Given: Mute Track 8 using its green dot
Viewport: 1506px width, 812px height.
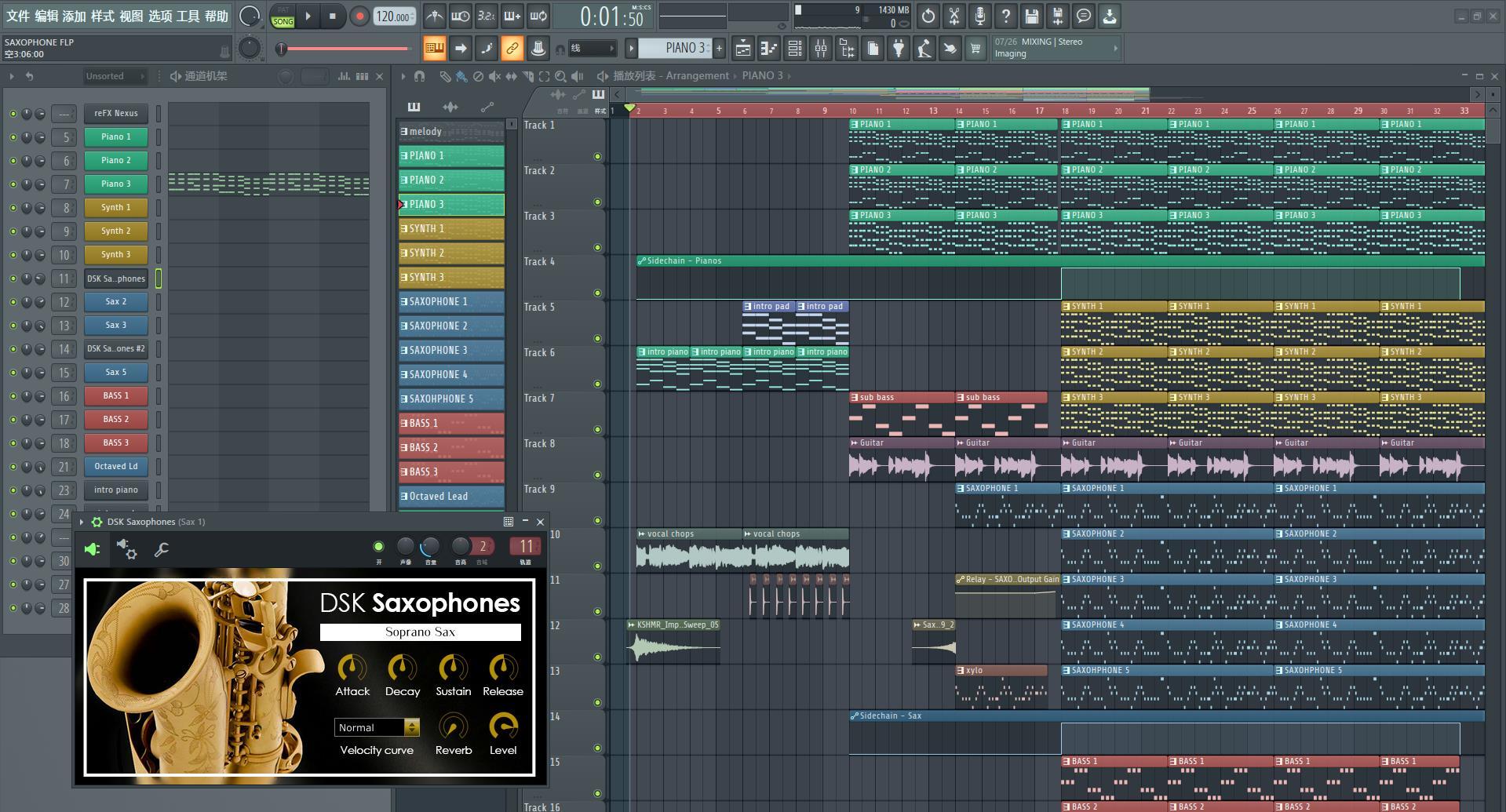Looking at the screenshot, I should (x=597, y=475).
